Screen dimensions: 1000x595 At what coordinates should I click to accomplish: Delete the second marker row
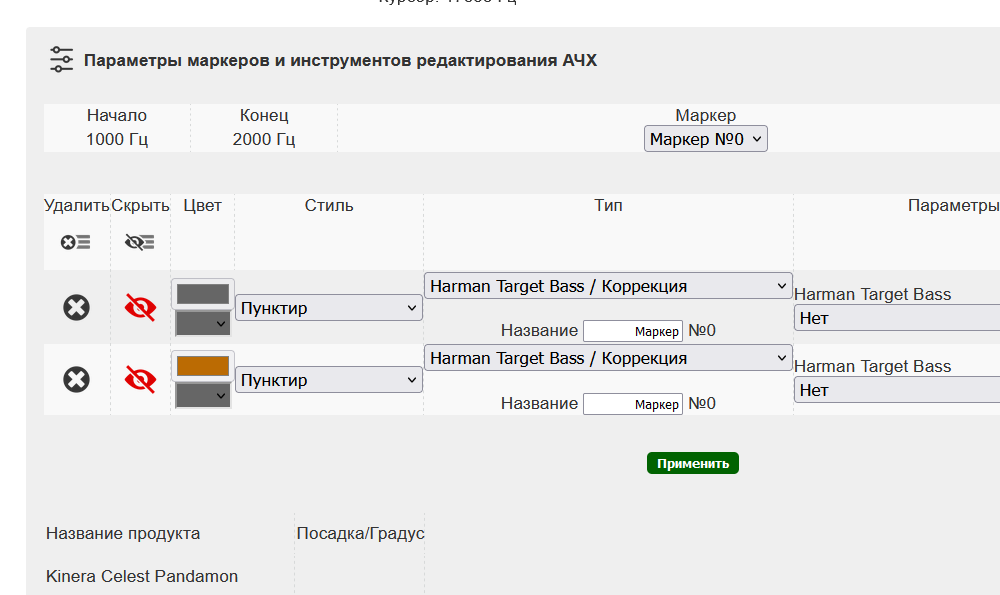tap(76, 379)
